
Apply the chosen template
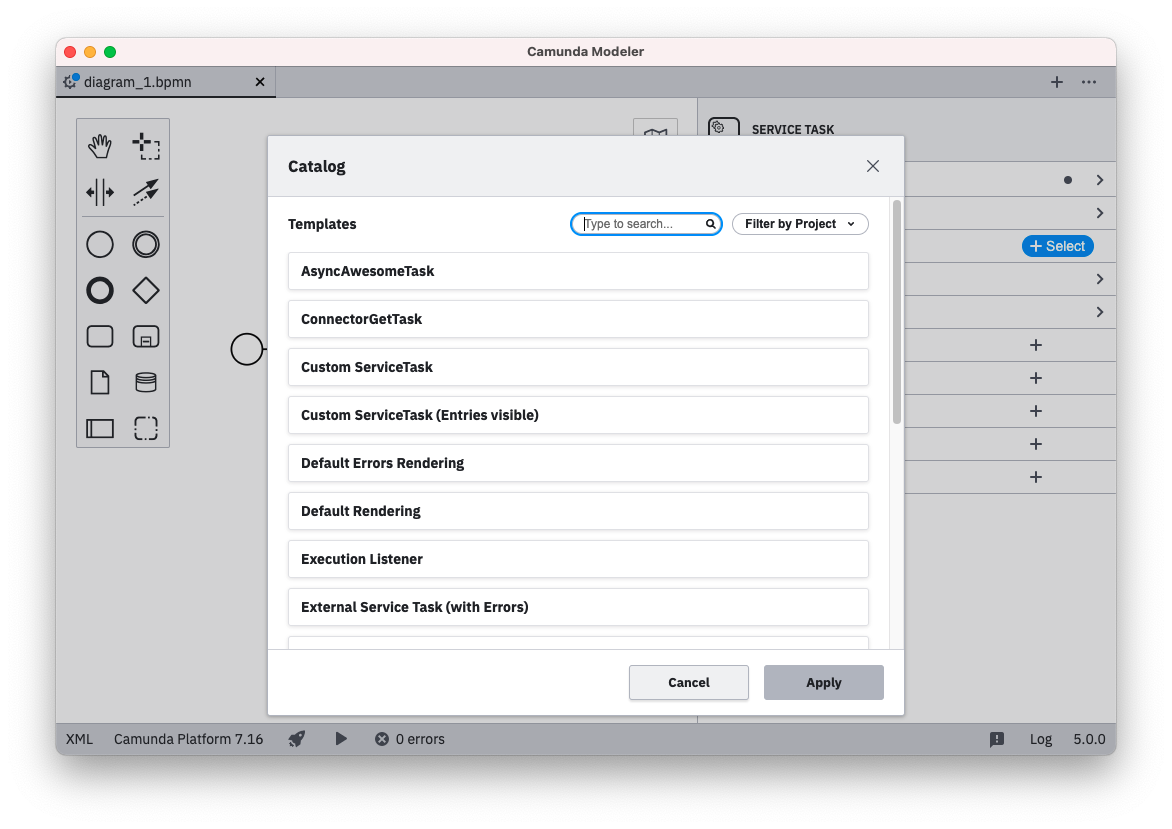point(823,682)
